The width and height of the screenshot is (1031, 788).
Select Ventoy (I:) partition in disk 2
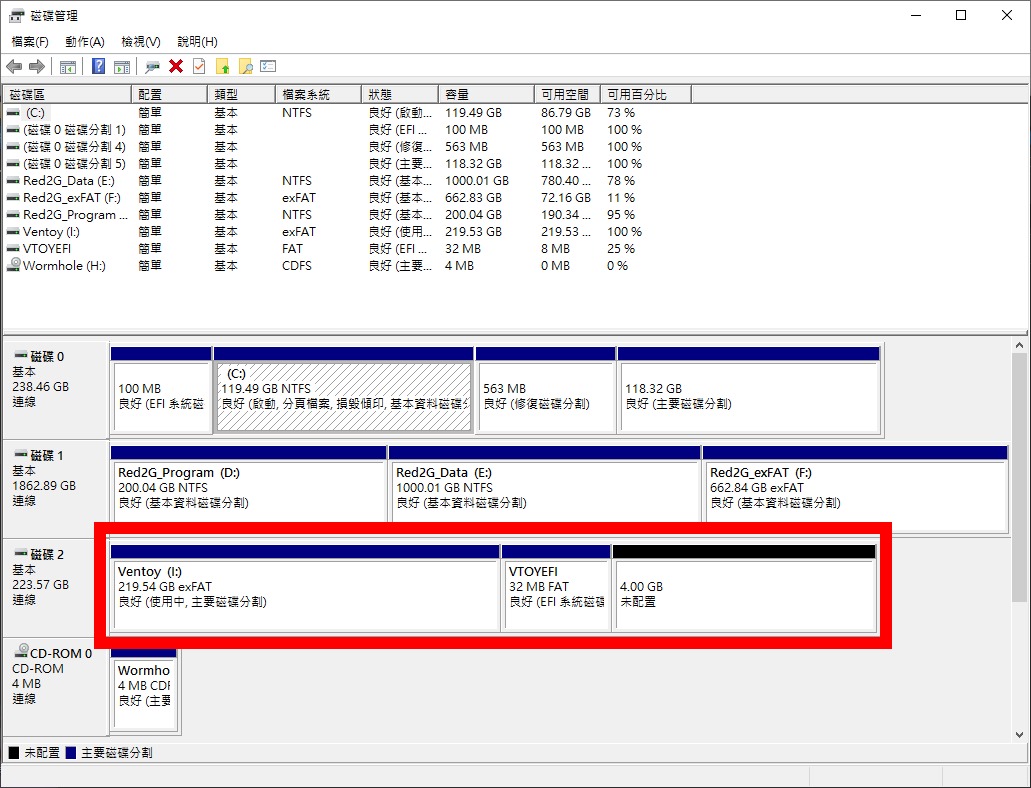(304, 594)
